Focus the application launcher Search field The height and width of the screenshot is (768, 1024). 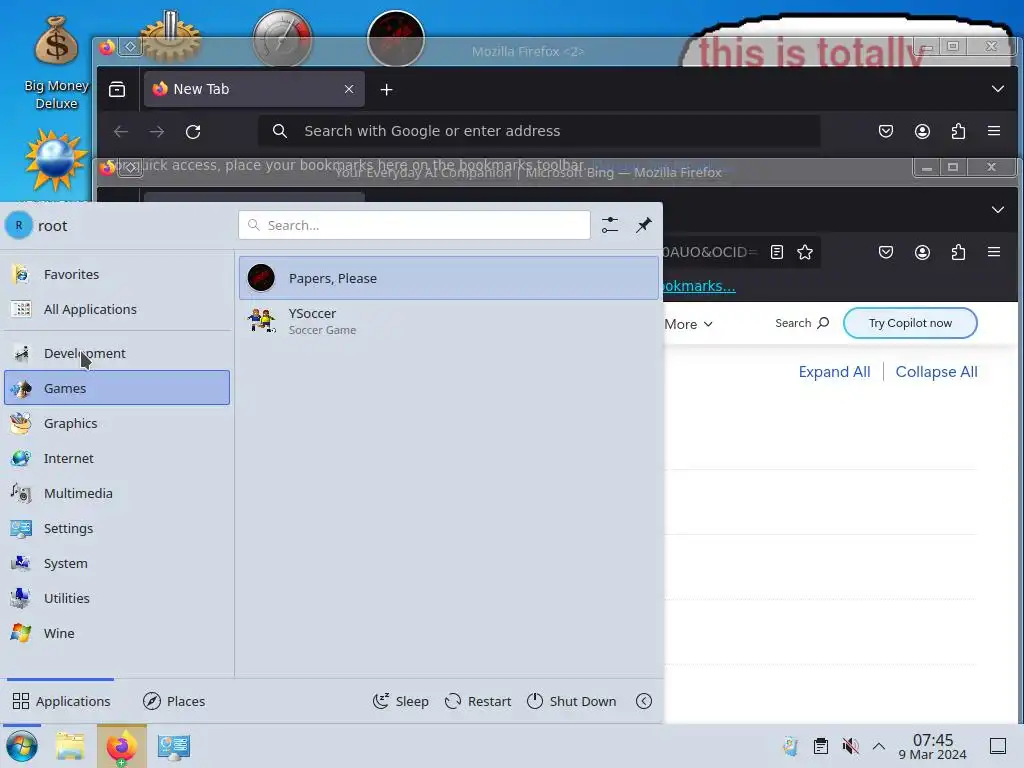click(x=414, y=225)
